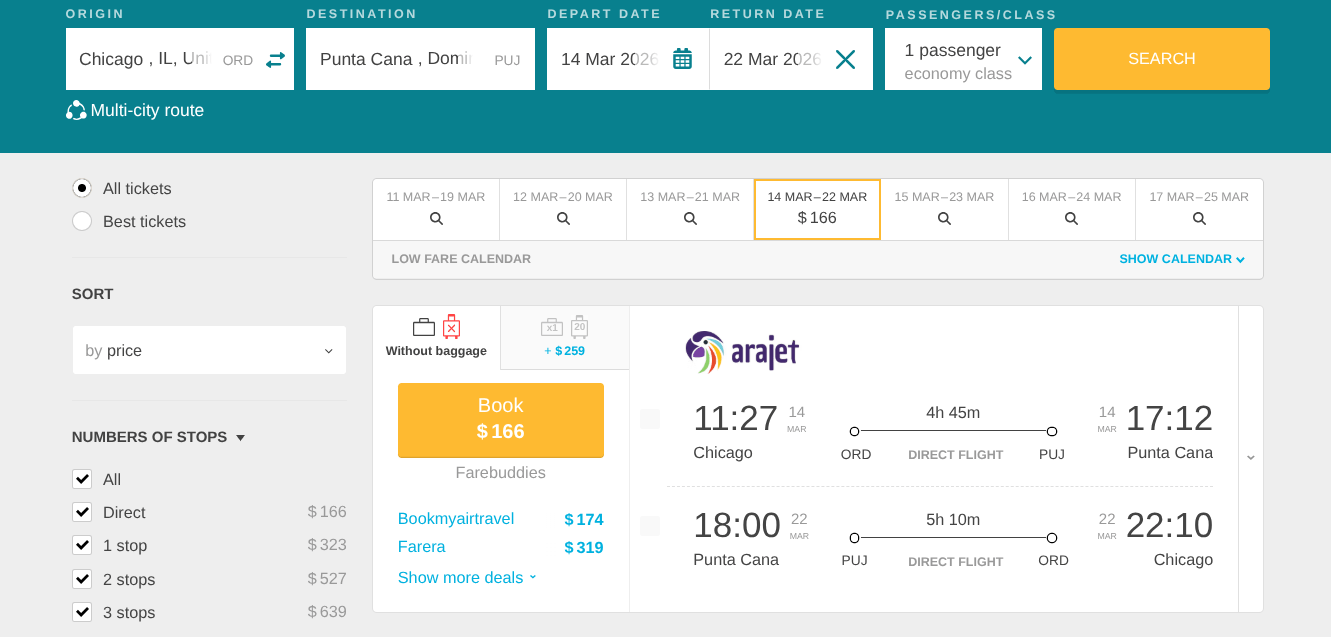Select the All tickets radio button

[x=82, y=189]
